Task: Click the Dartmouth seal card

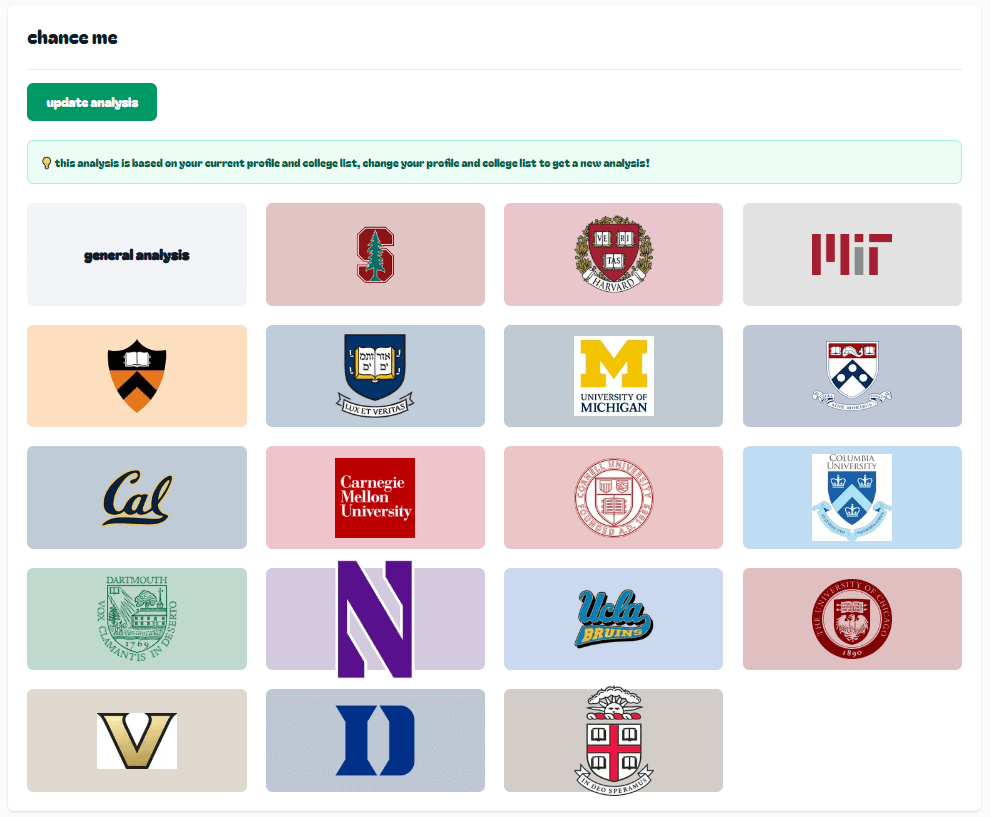Action: coord(137,619)
